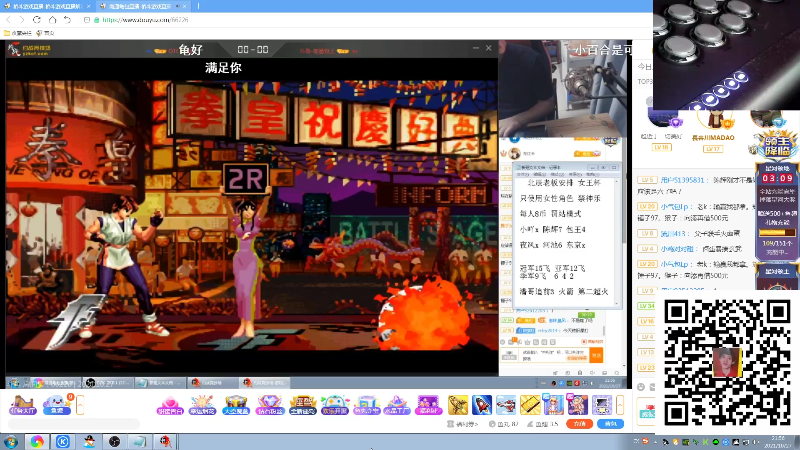Open the crystal factory activity icon
Viewport: 800px width, 450px height.
pos(397,405)
